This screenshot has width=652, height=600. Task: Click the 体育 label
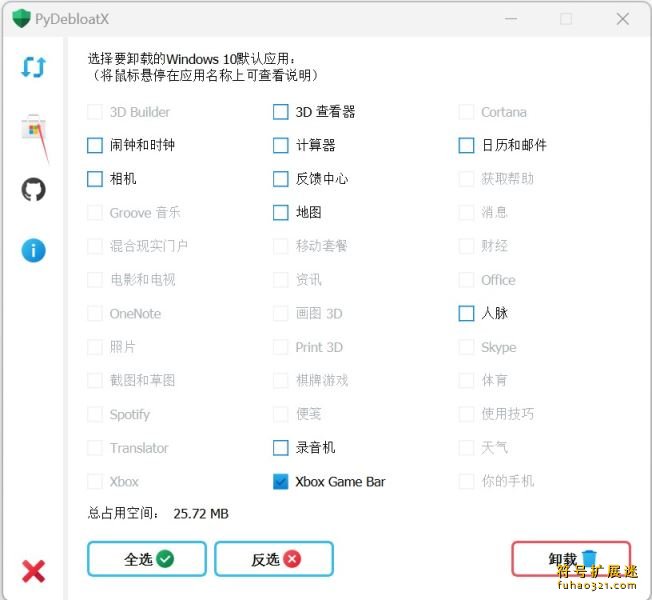click(494, 380)
